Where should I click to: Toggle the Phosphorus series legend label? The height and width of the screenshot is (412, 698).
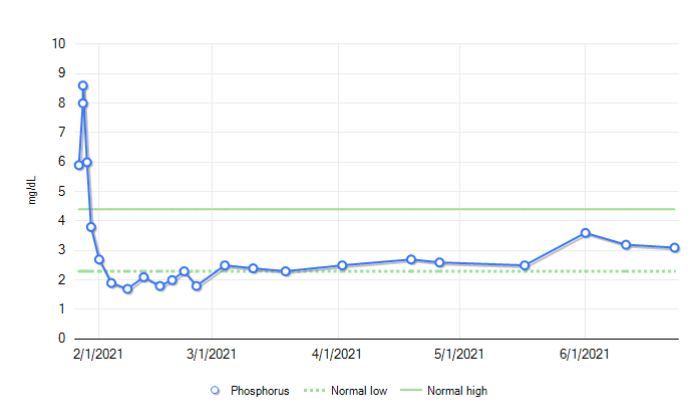[x=260, y=391]
